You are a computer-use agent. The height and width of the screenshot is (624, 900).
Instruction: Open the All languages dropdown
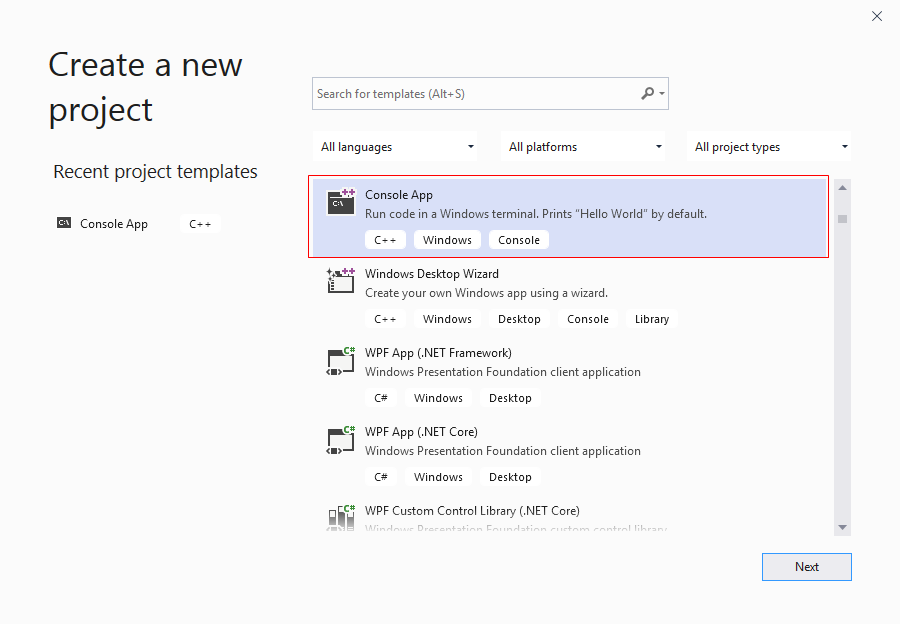(x=395, y=147)
